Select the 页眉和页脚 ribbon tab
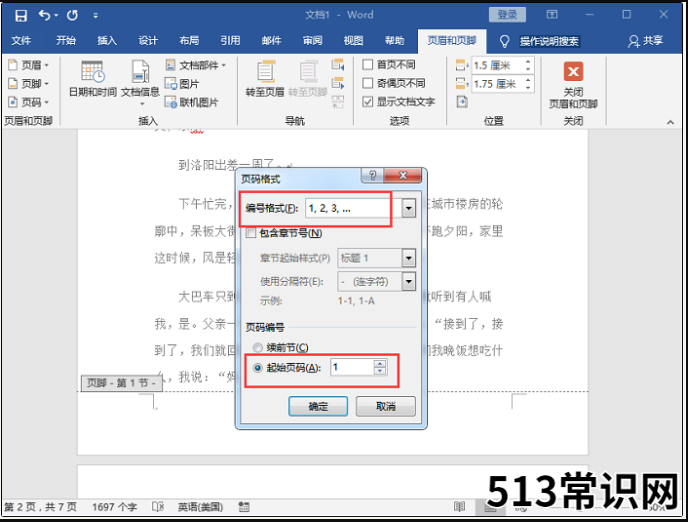Screen dimensions: 688x522 tap(452, 41)
